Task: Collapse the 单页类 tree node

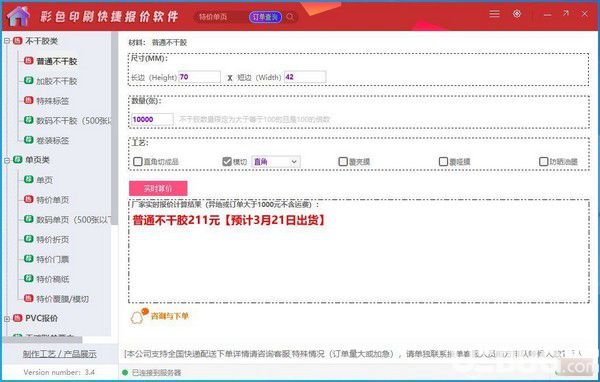Action: pyautogui.click(x=7, y=160)
